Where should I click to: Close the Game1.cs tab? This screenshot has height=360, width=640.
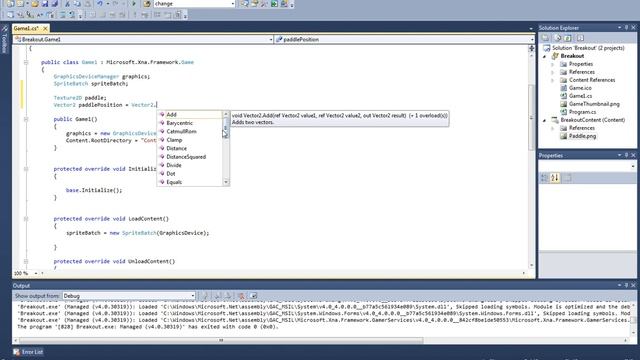[45, 28]
